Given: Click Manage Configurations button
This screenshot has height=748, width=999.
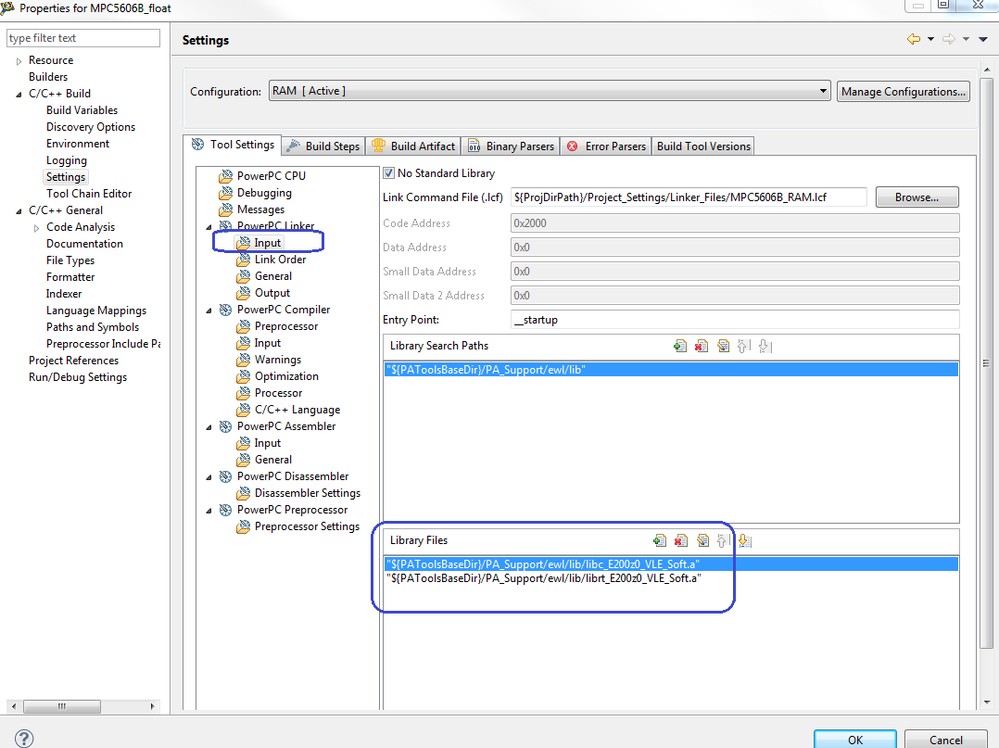Looking at the screenshot, I should (903, 92).
